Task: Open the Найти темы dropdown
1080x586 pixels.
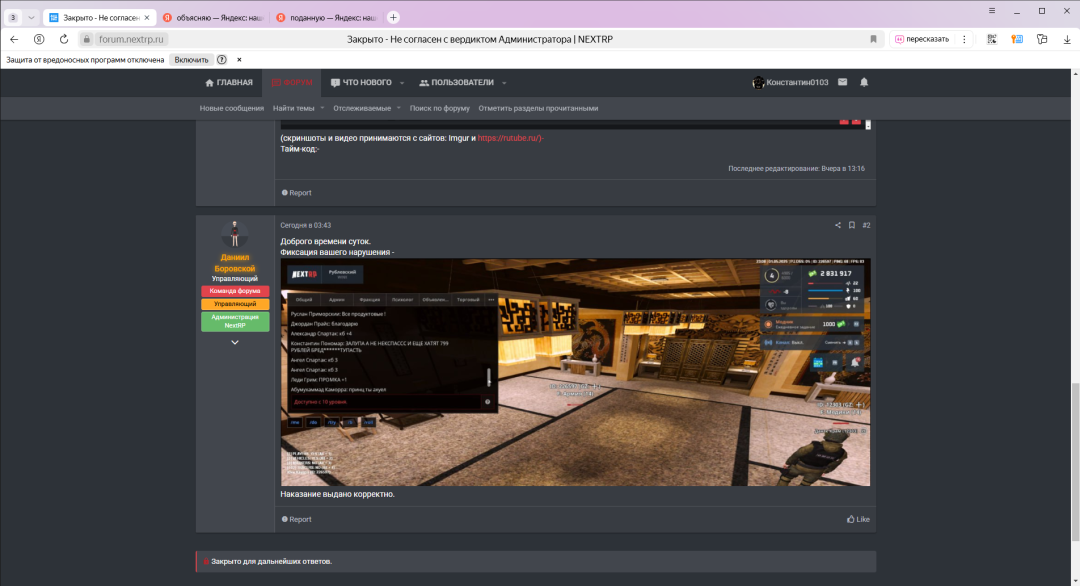Action: click(x=298, y=108)
